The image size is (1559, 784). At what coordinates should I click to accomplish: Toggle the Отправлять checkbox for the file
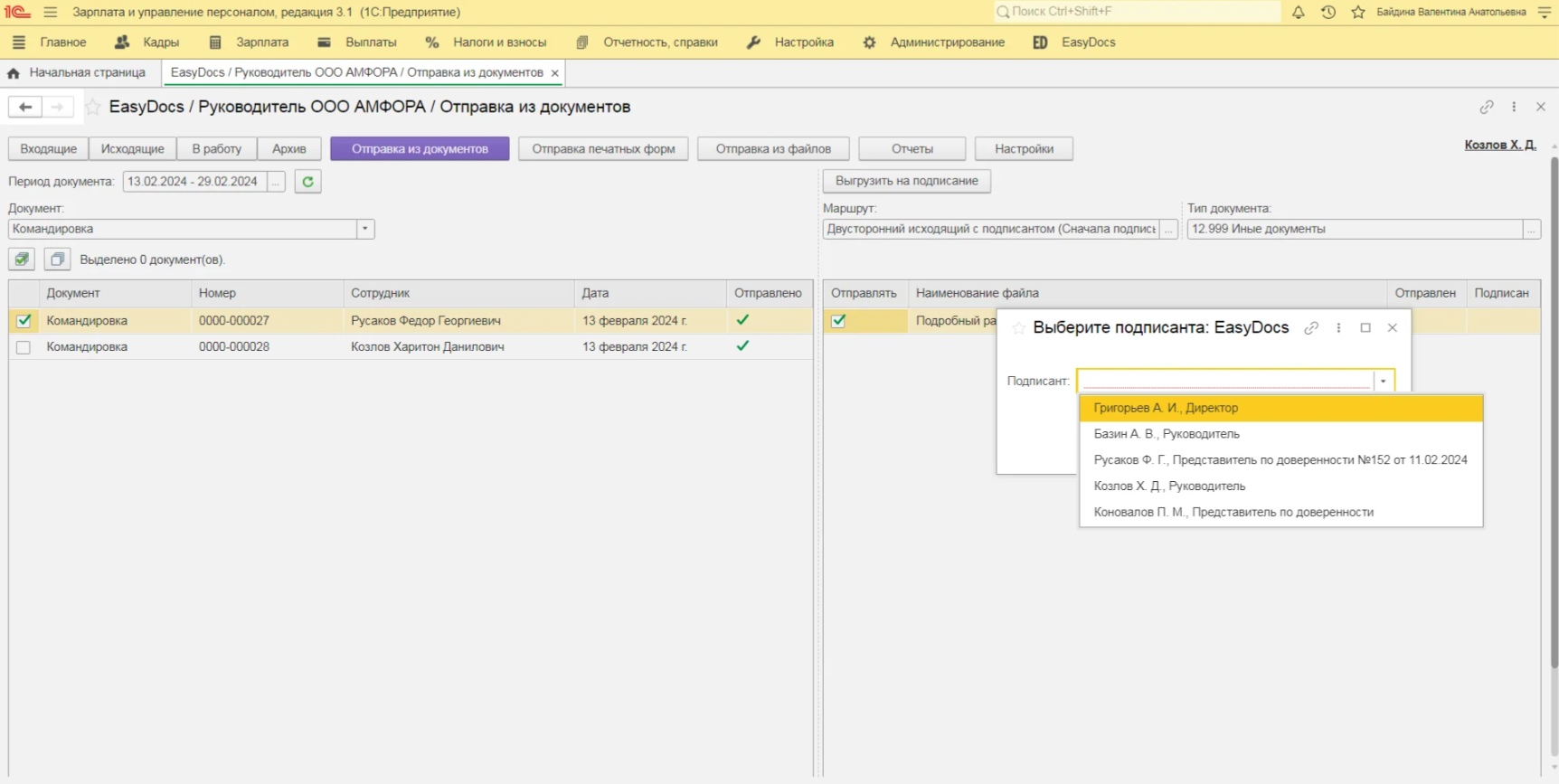[x=838, y=321]
